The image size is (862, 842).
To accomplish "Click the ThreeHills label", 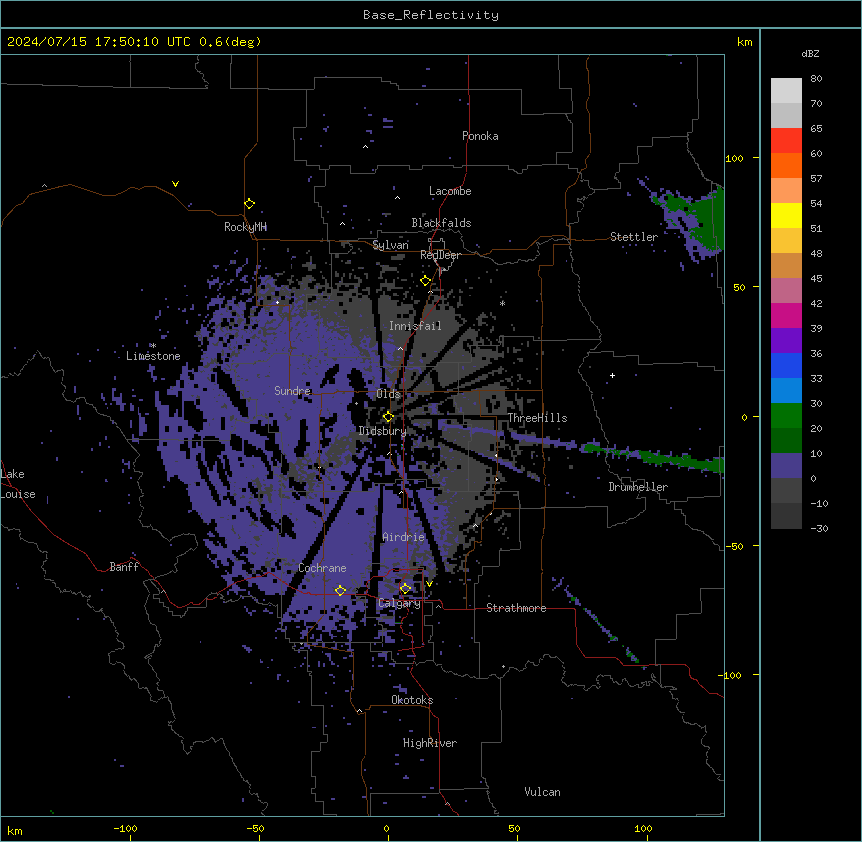I will tap(537, 418).
